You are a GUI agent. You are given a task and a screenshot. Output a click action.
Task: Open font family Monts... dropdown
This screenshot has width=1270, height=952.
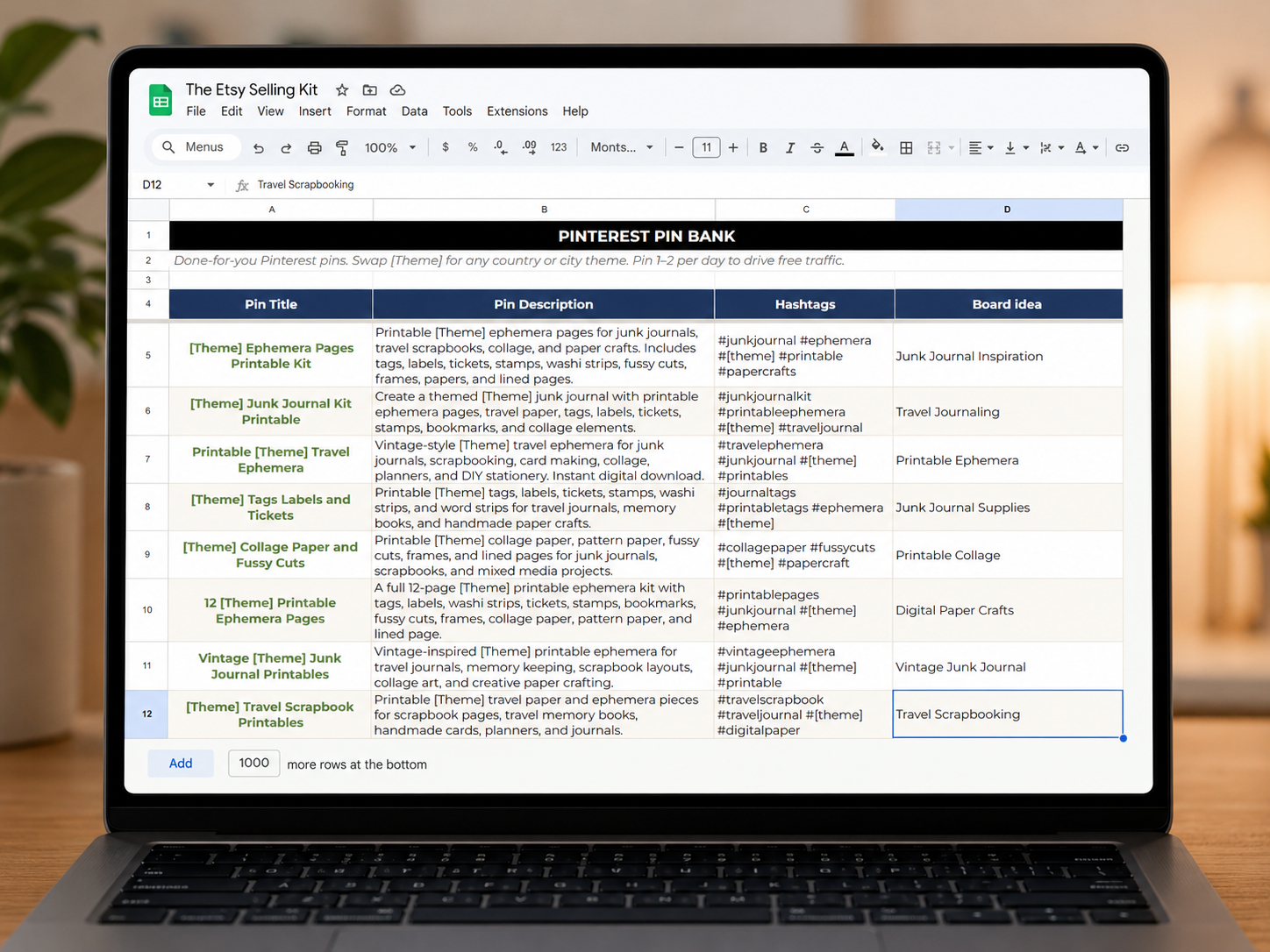pyautogui.click(x=622, y=147)
